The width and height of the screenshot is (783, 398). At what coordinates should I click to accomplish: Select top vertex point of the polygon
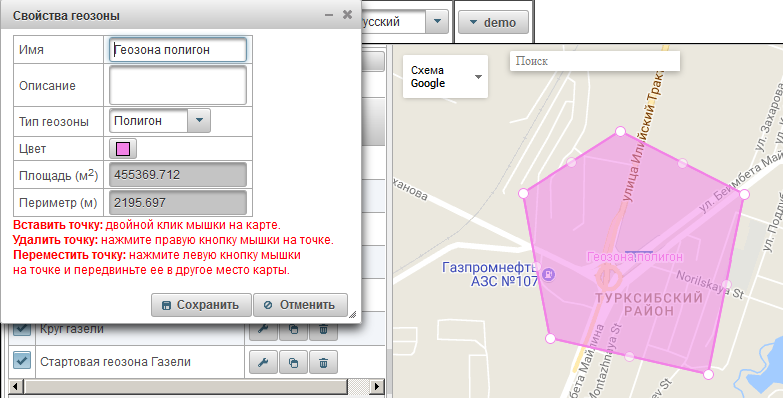click(620, 131)
